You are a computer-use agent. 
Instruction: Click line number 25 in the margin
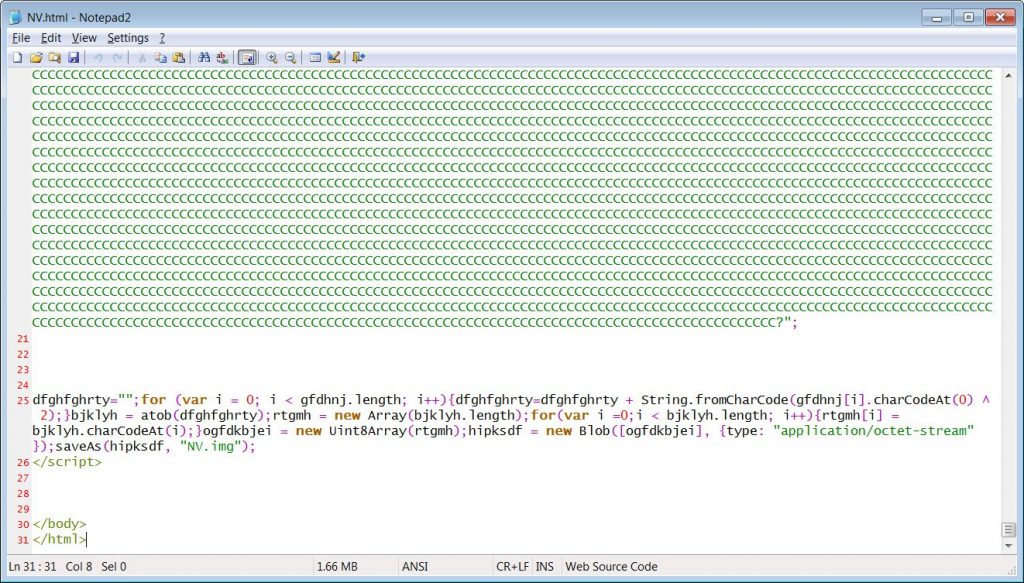[23, 400]
